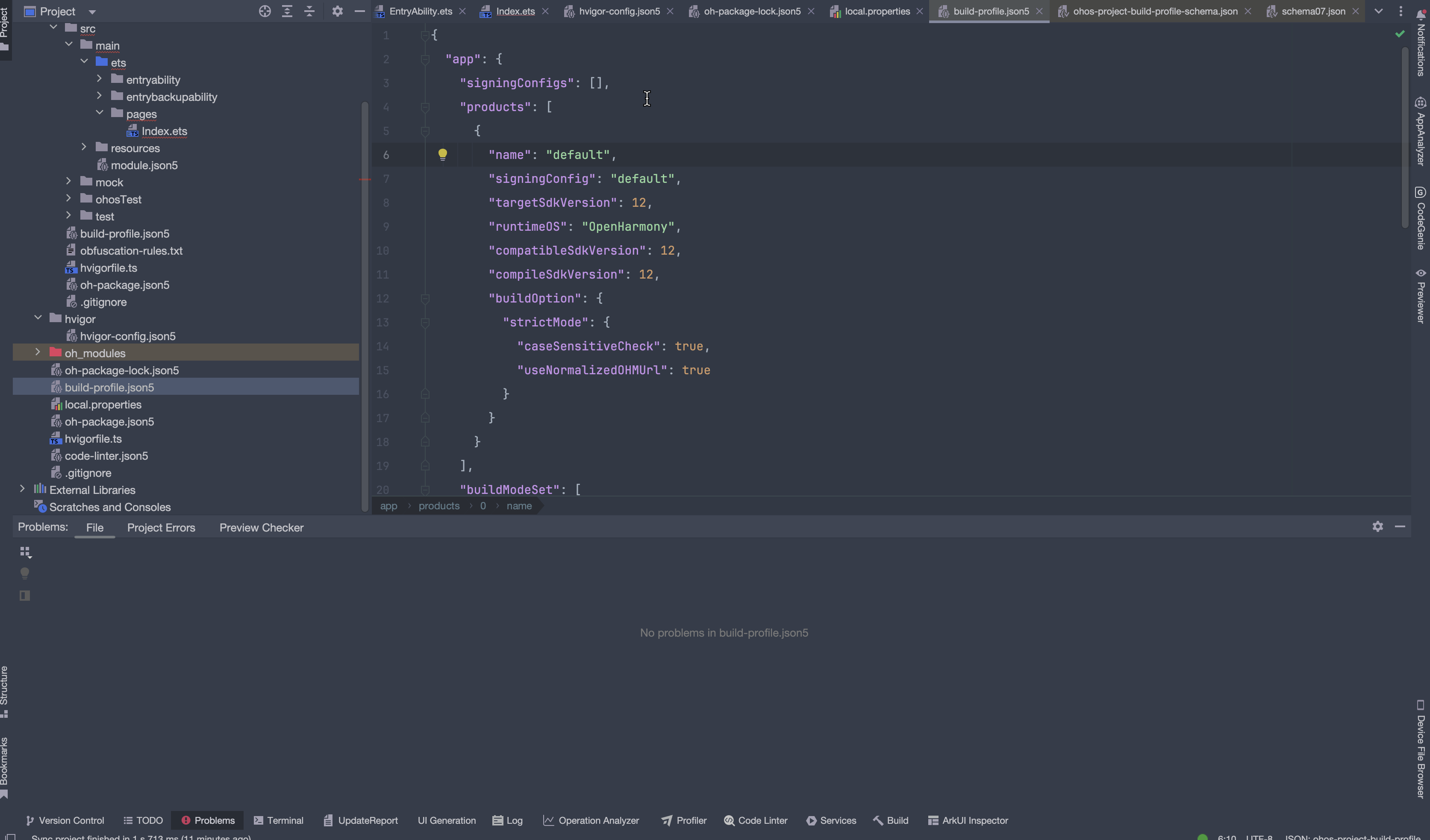Collapse the ets folder
1430x840 pixels.
pos(84,61)
